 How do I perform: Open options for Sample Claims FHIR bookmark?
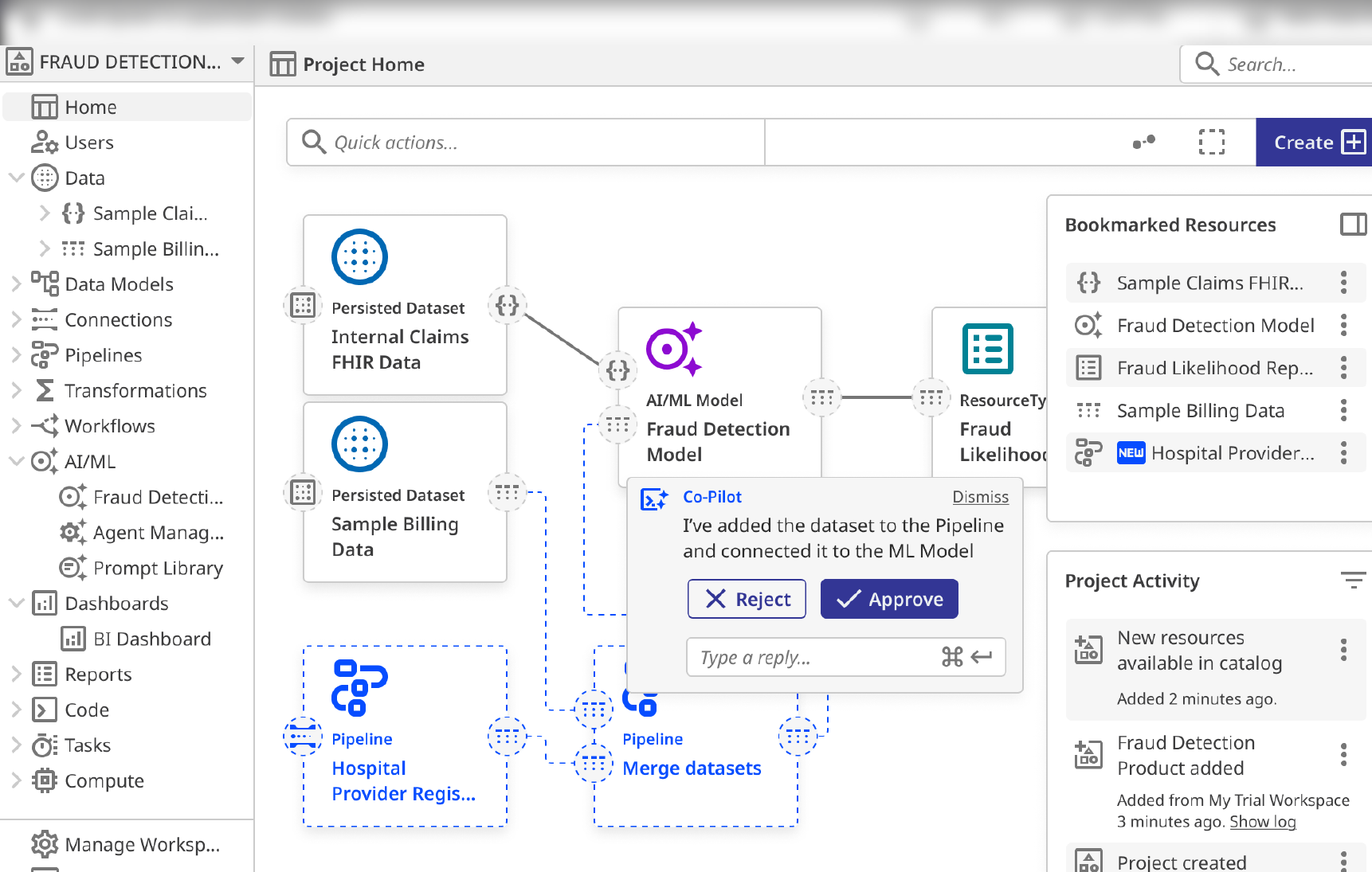coord(1344,282)
